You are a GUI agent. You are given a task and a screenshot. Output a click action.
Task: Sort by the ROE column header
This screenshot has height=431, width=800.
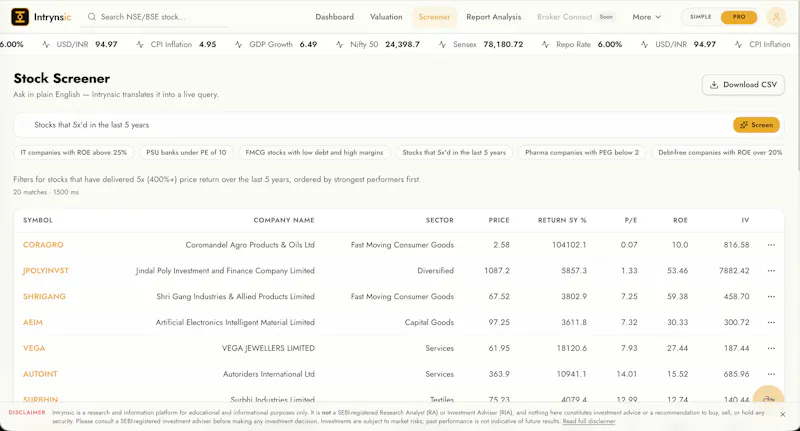tap(680, 220)
